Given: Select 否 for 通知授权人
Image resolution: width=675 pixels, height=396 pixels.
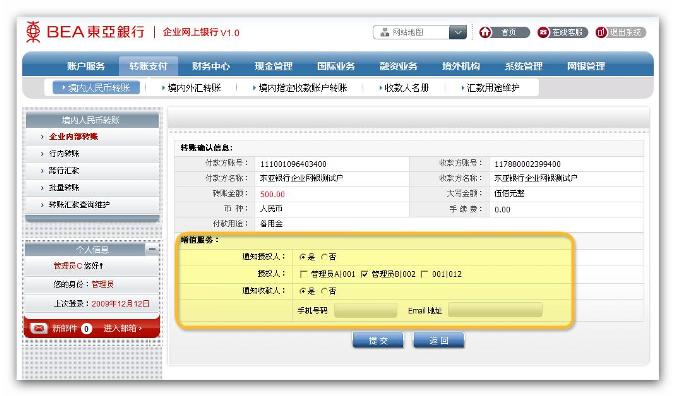Looking at the screenshot, I should 325,257.
